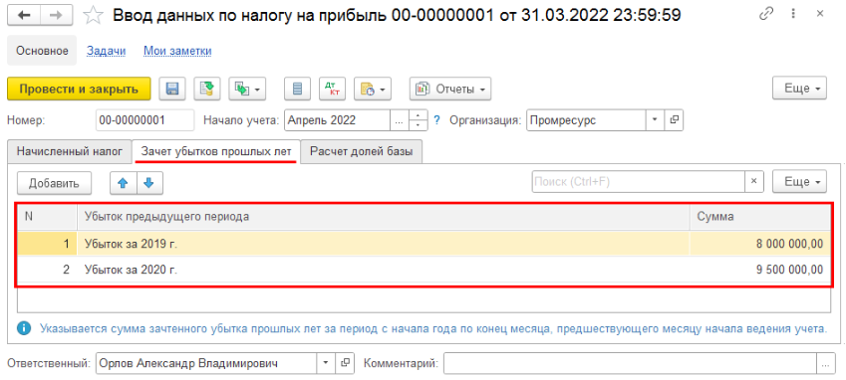
Task: Open the reminder clock dropdown button
Action: [x=372, y=89]
